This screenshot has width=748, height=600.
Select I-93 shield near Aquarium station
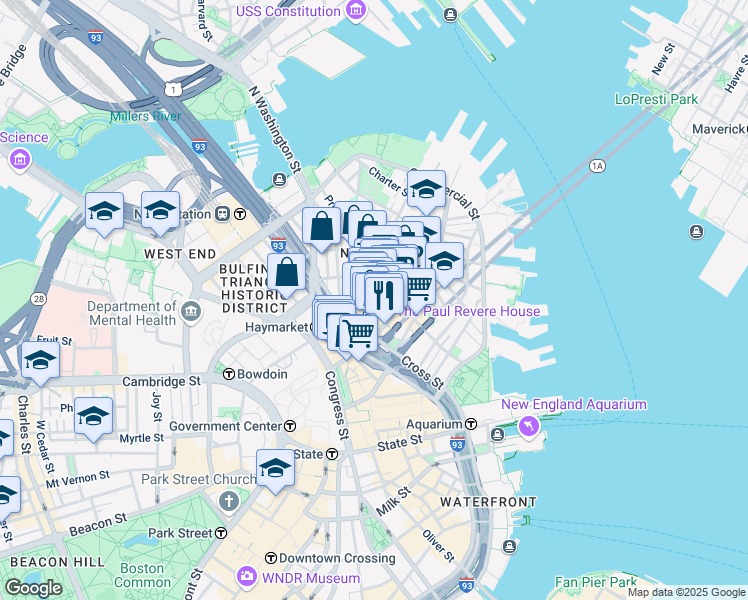(x=457, y=444)
